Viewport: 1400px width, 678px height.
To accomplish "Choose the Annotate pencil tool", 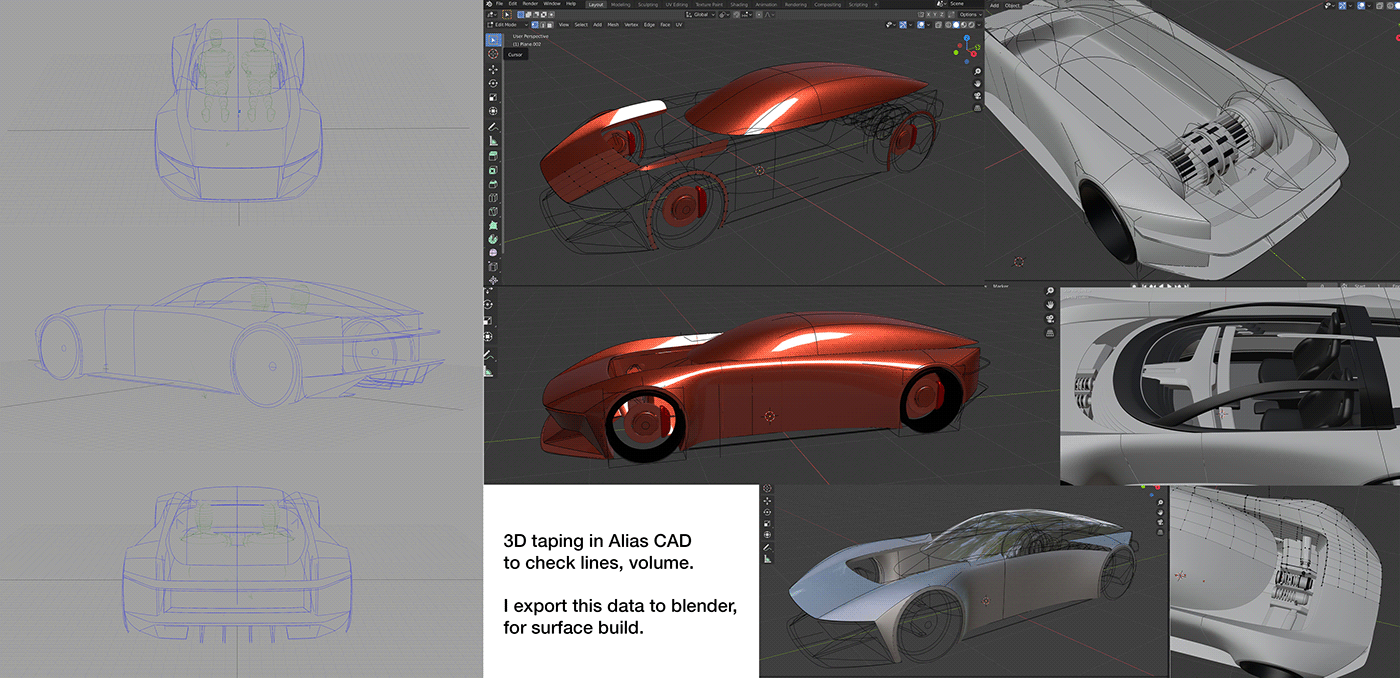I will pos(493,127).
